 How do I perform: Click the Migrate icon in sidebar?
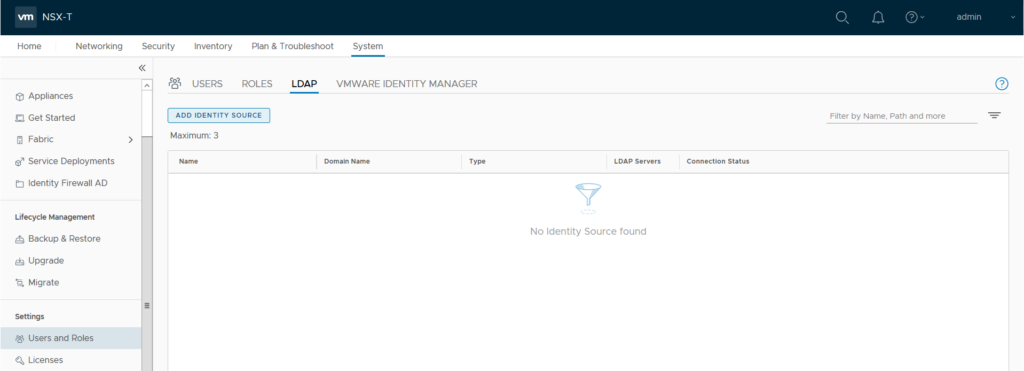coord(20,283)
